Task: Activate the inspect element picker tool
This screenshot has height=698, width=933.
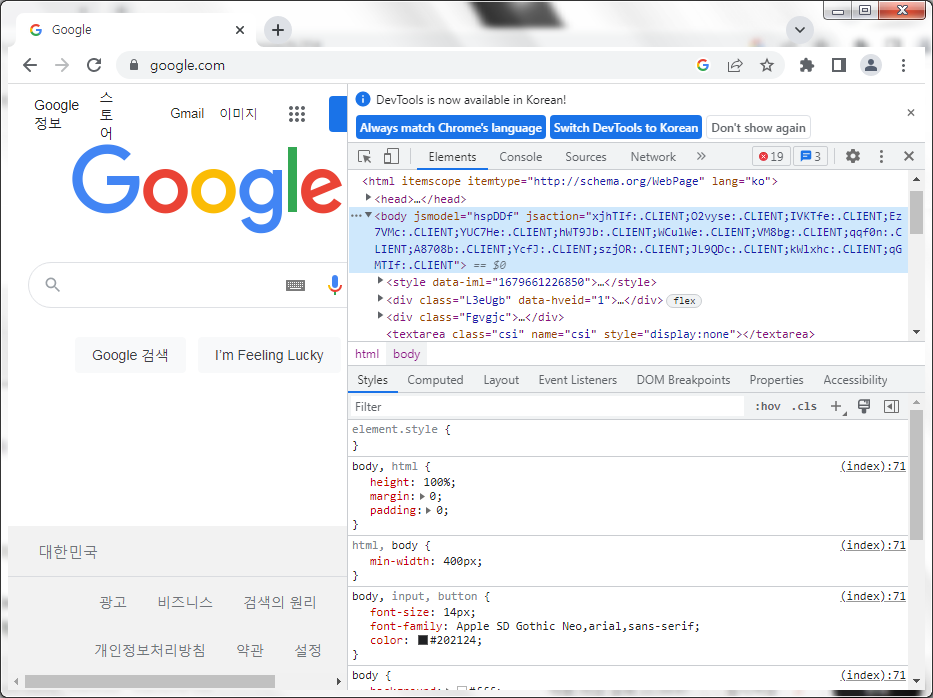Action: [365, 156]
